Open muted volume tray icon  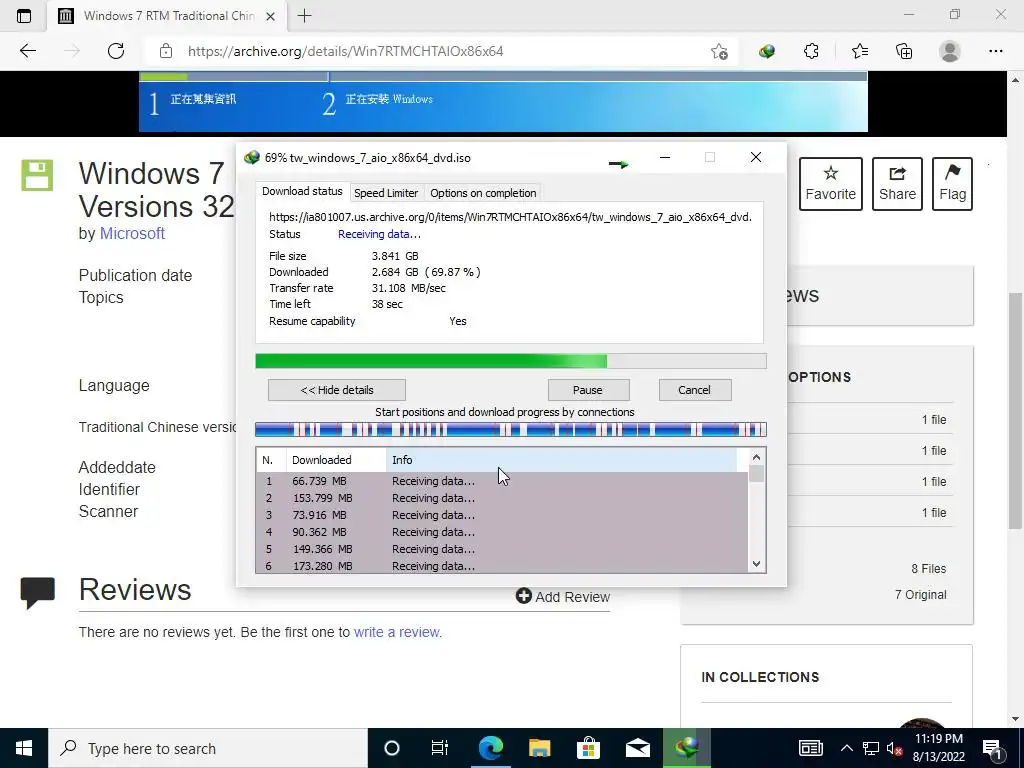(894, 748)
